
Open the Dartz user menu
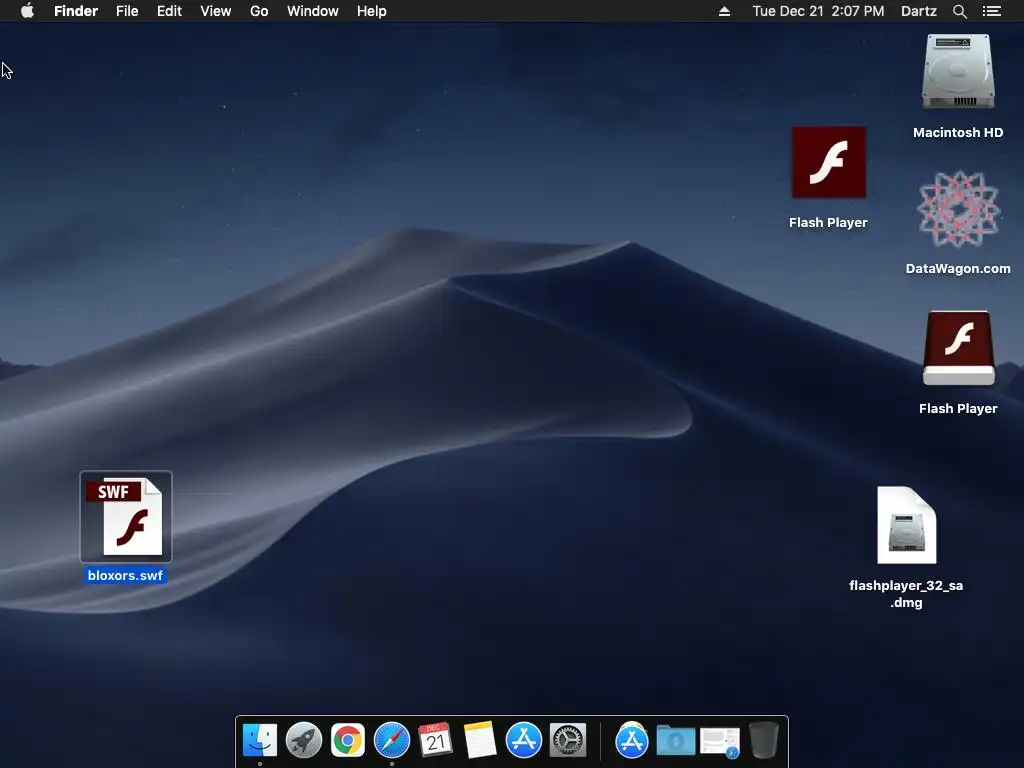pos(919,11)
